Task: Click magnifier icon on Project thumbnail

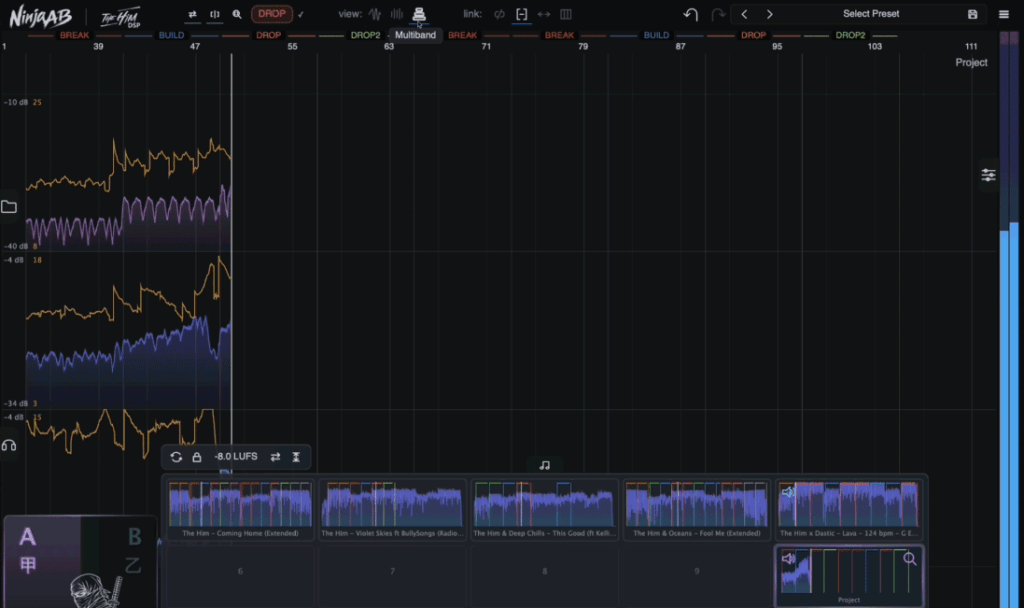Action: pyautogui.click(x=910, y=559)
